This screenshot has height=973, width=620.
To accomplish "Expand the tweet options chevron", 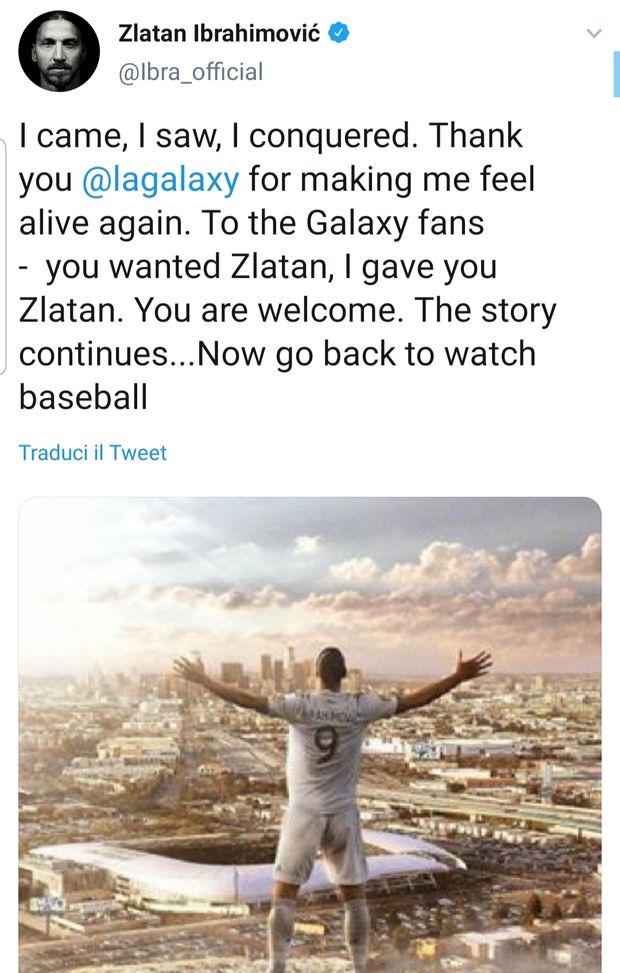I will (594, 34).
